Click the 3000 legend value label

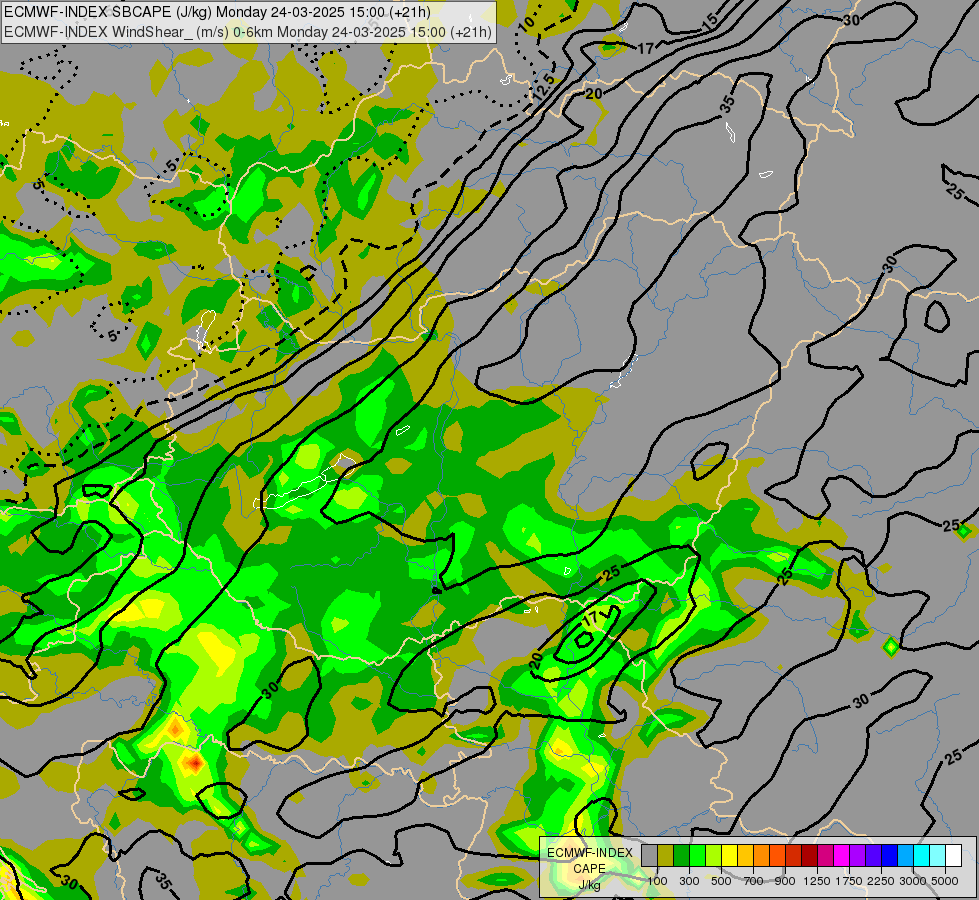(x=913, y=881)
